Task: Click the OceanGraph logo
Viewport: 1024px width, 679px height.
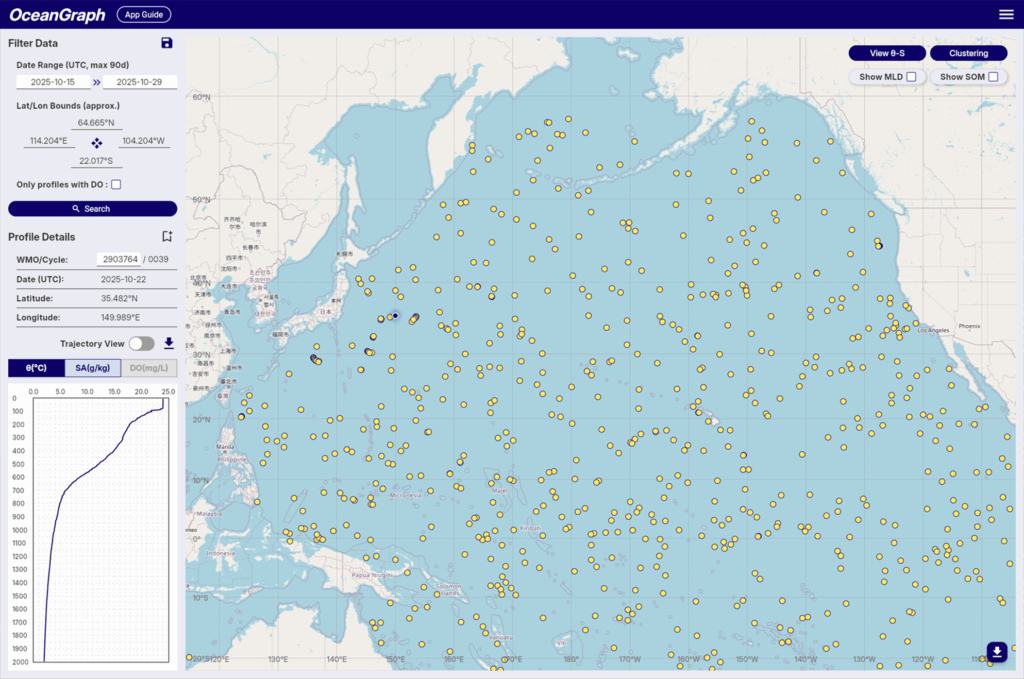Action: [x=56, y=14]
